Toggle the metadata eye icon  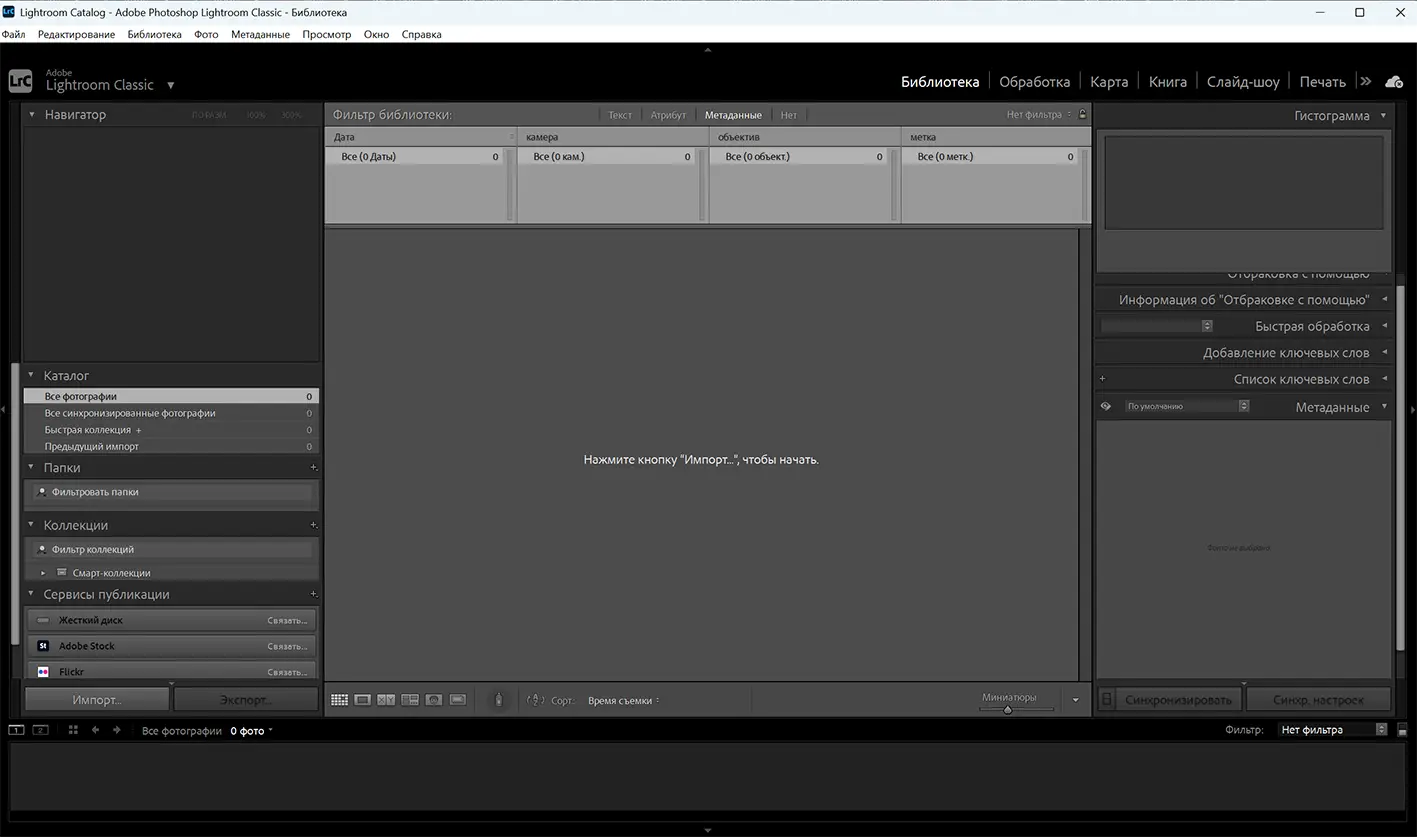click(1106, 407)
